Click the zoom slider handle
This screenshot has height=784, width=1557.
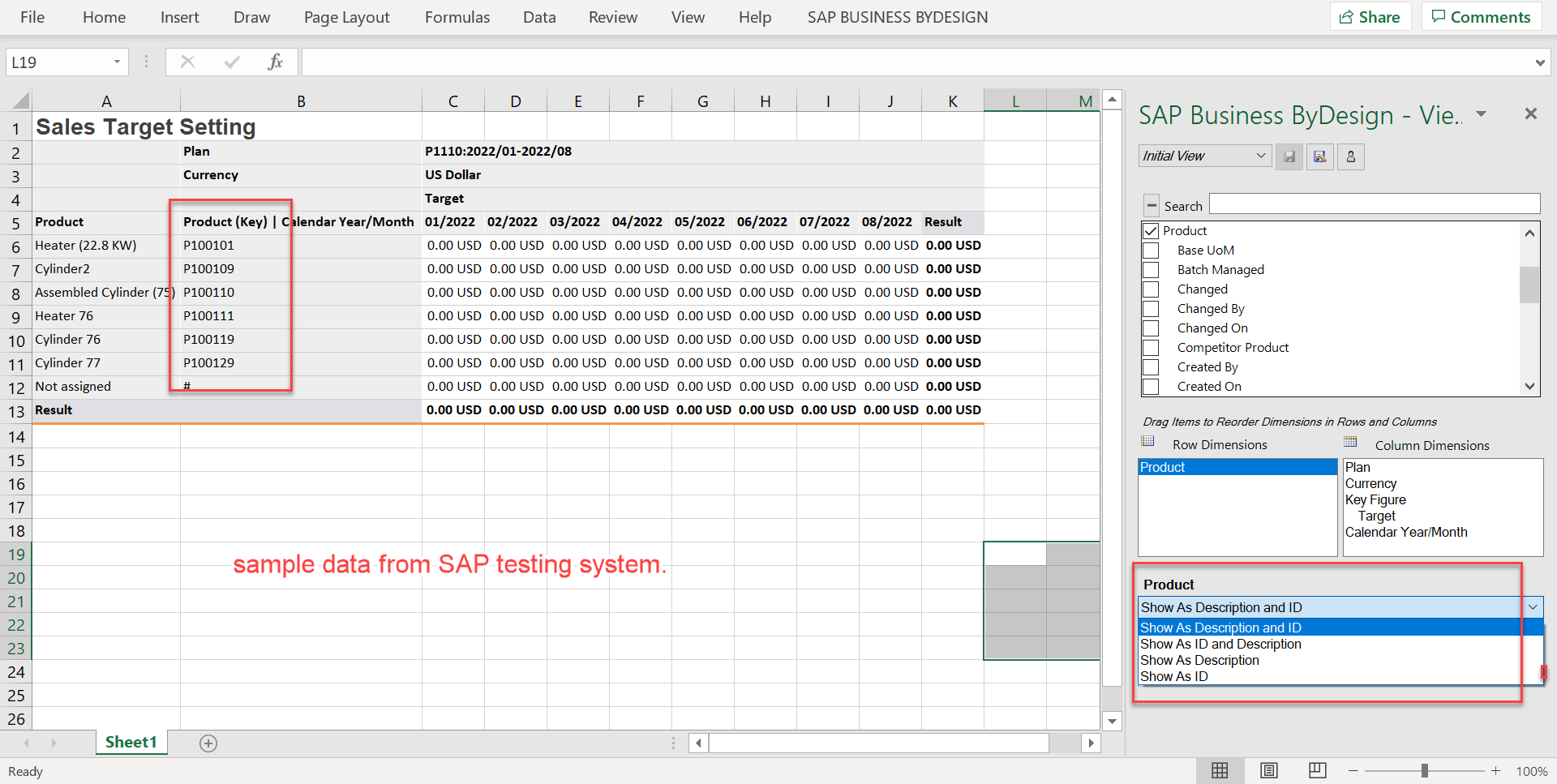coord(1424,771)
